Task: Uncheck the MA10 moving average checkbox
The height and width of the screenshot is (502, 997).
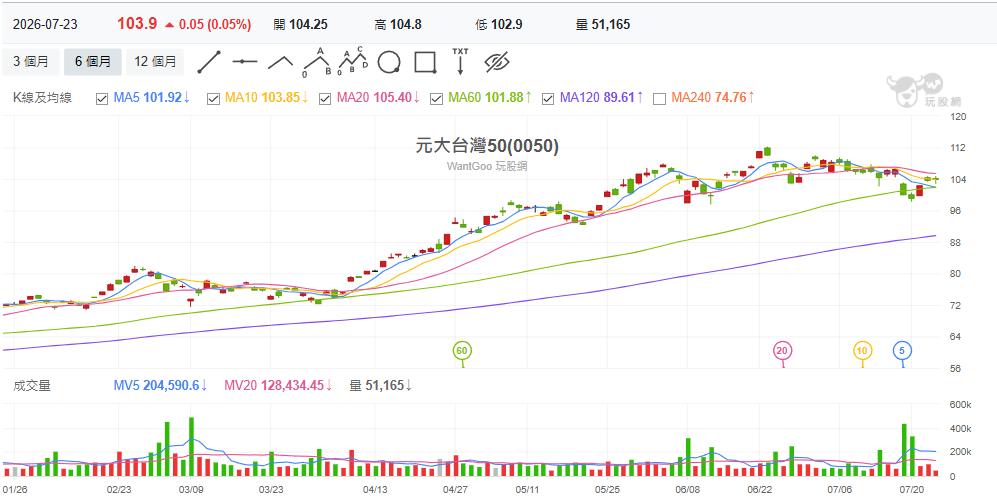Action: pyautogui.click(x=213, y=98)
